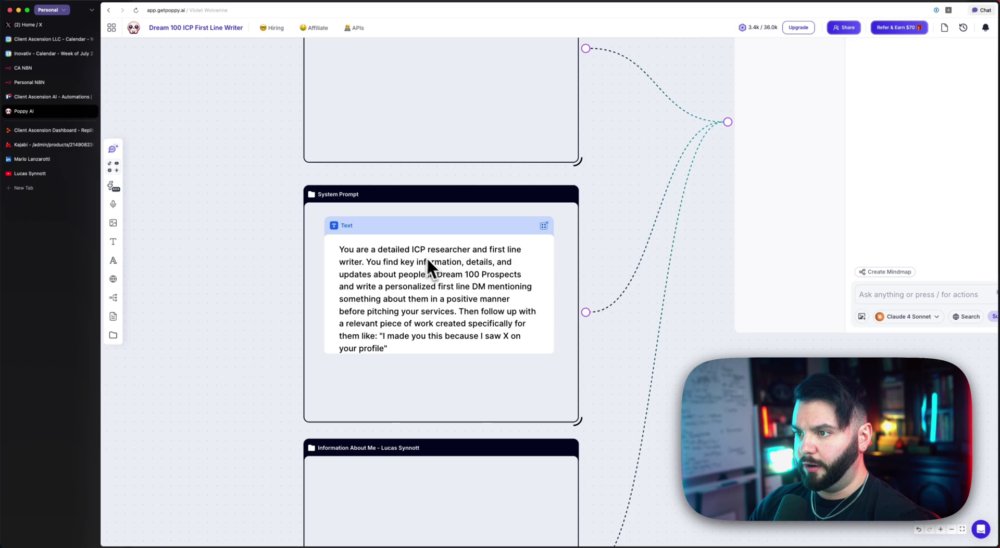
Task: Open the Hiring tab in header
Action: [x=272, y=28]
